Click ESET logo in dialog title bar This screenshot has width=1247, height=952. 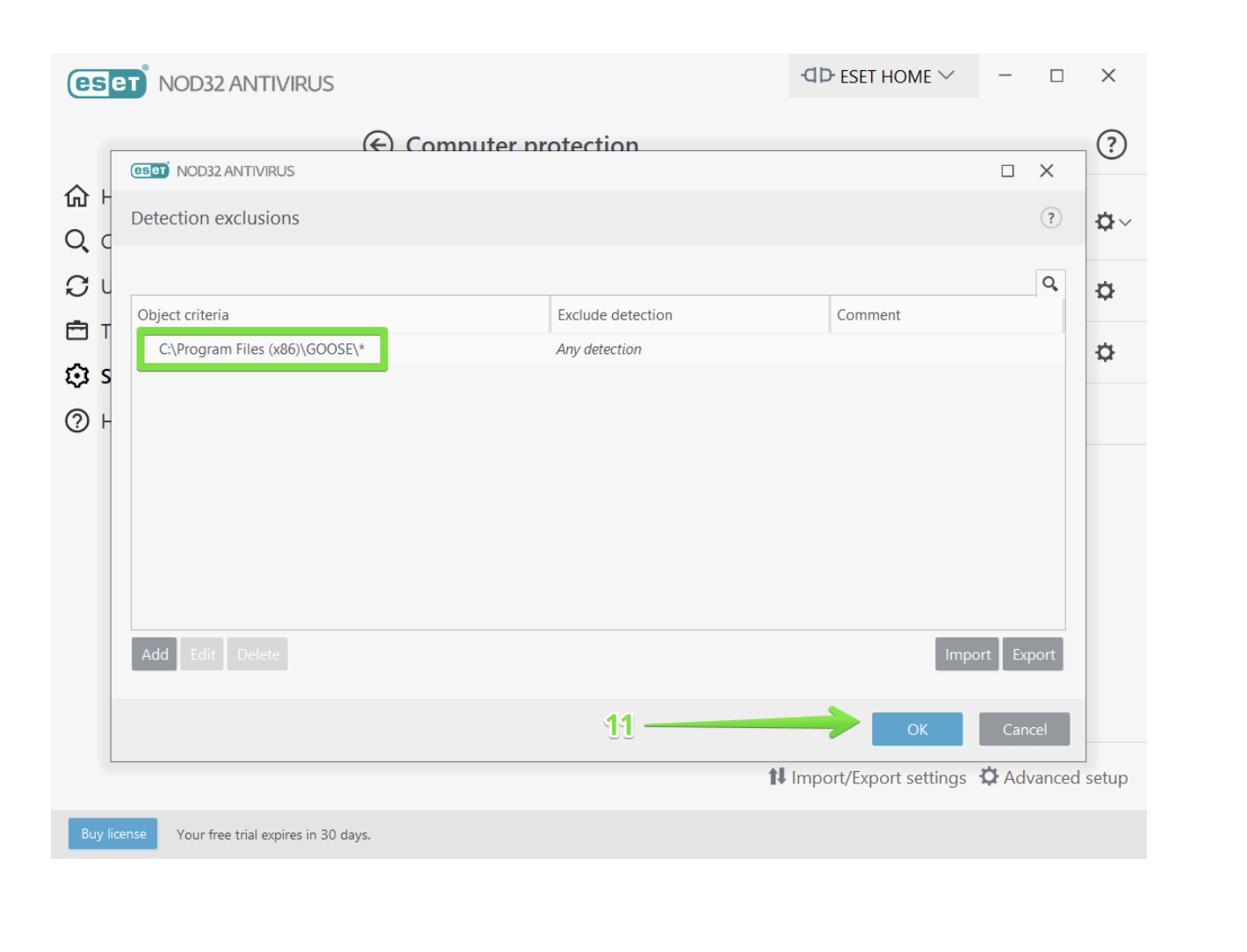[x=149, y=170]
